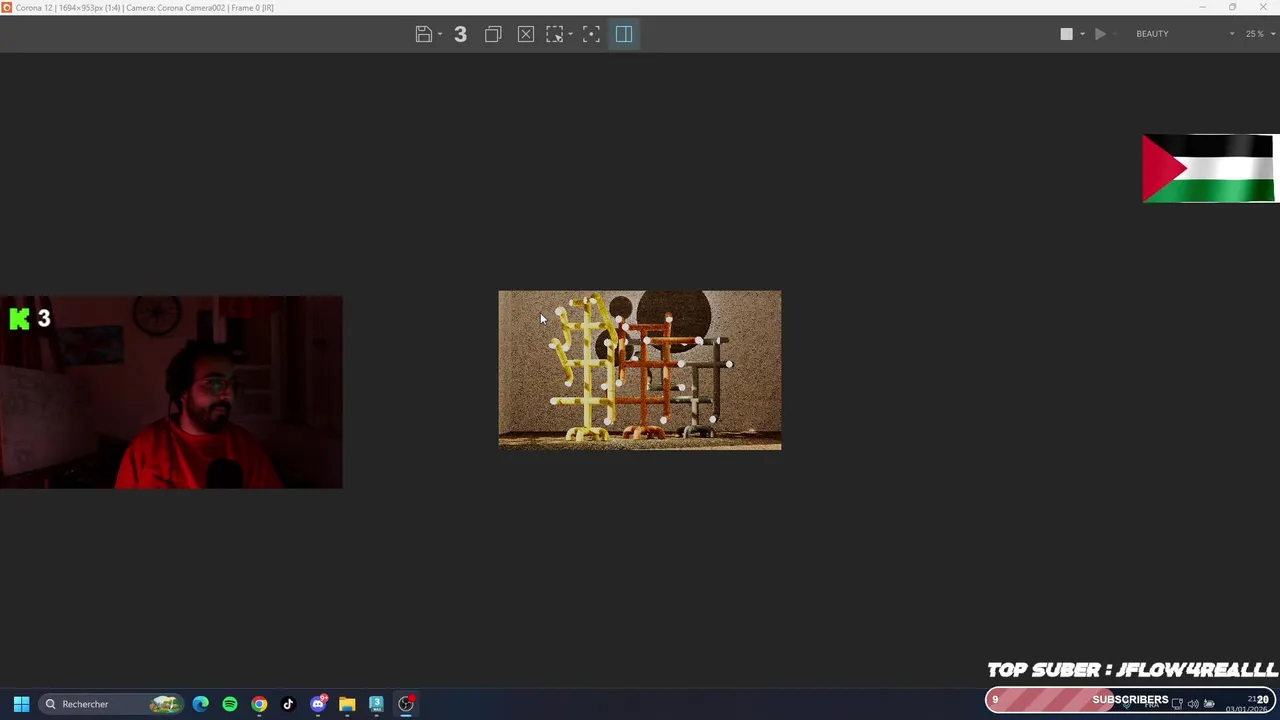Open the dropdown arrow beside Stop button
This screenshot has width=1280, height=720.
[x=1082, y=35]
